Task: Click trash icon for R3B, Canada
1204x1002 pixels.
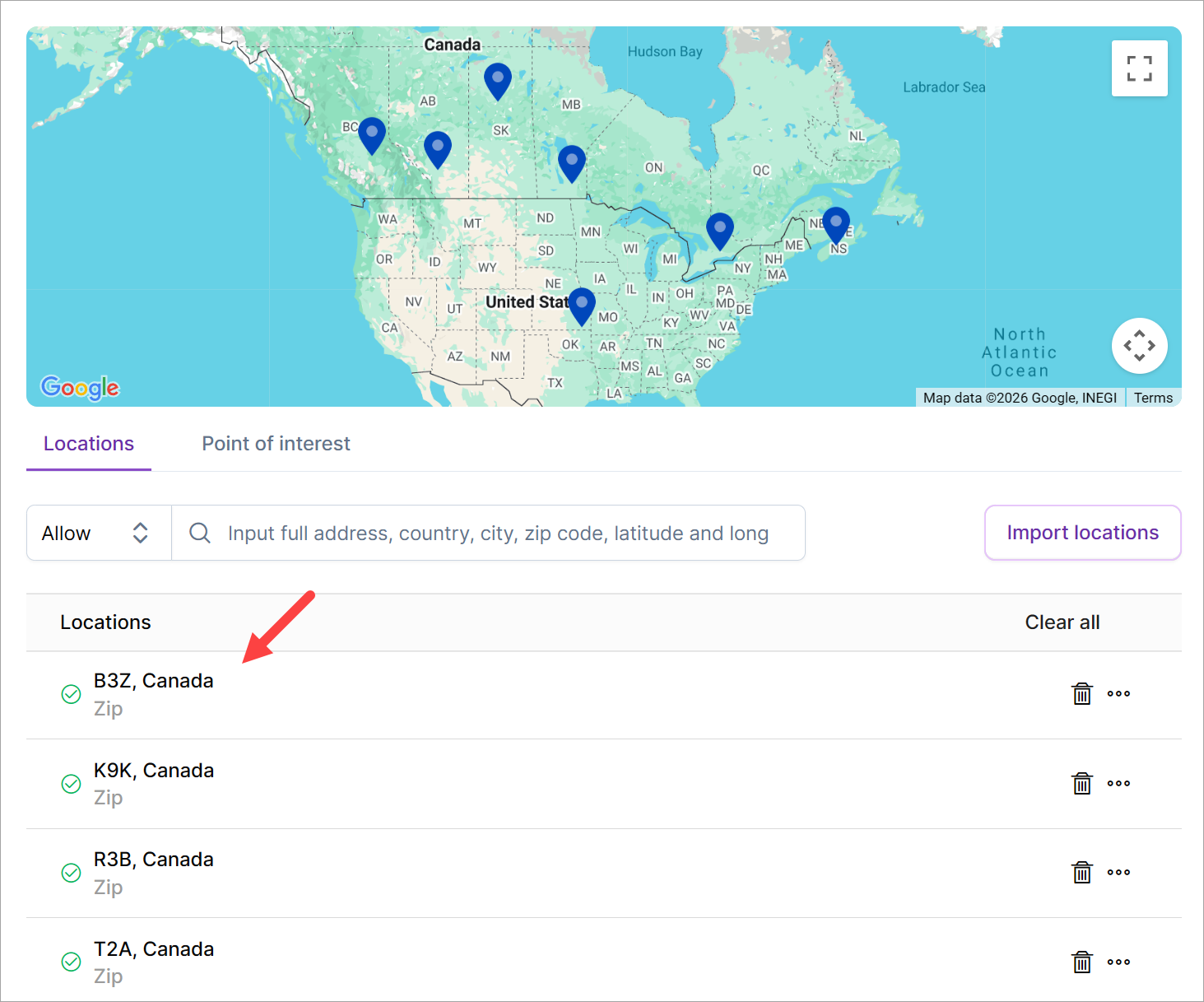Action: (1081, 873)
